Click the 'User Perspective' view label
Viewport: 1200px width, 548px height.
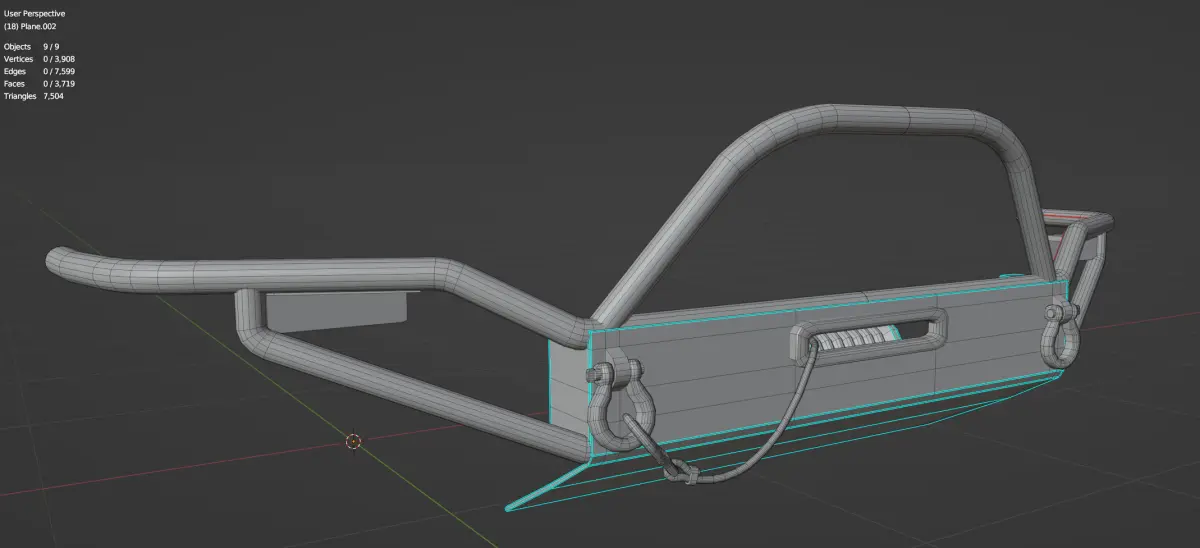click(x=35, y=13)
